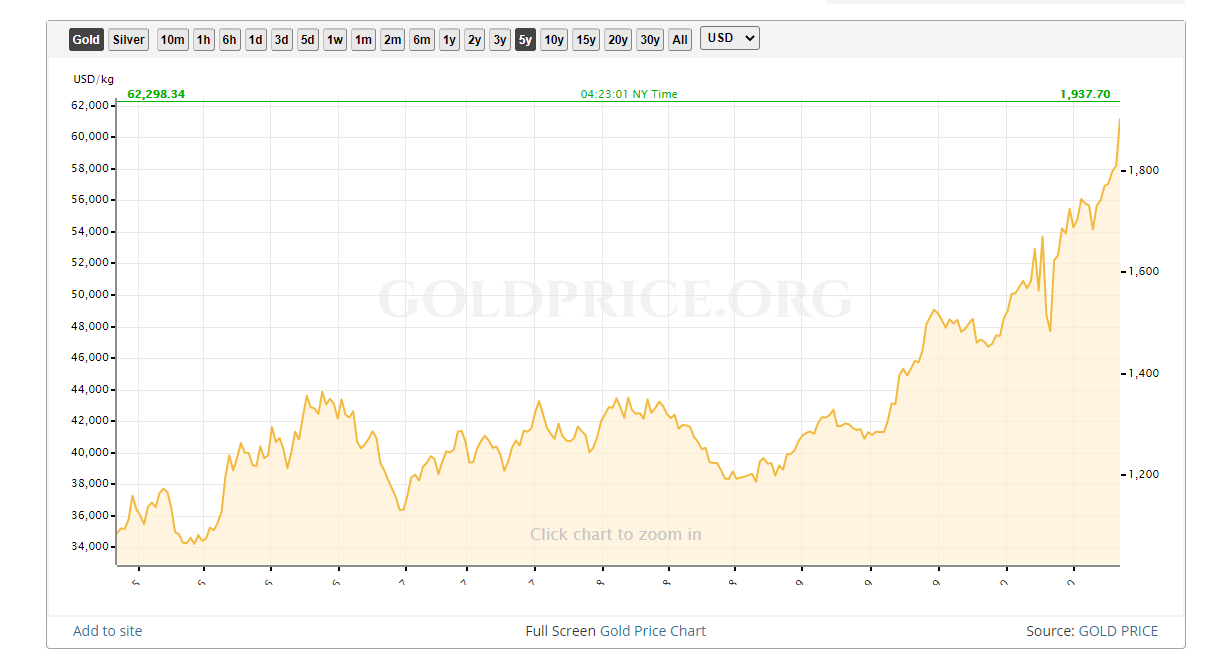Click the 1,937.70 price value
Image resolution: width=1218 pixels, height=657 pixels.
[x=1085, y=94]
